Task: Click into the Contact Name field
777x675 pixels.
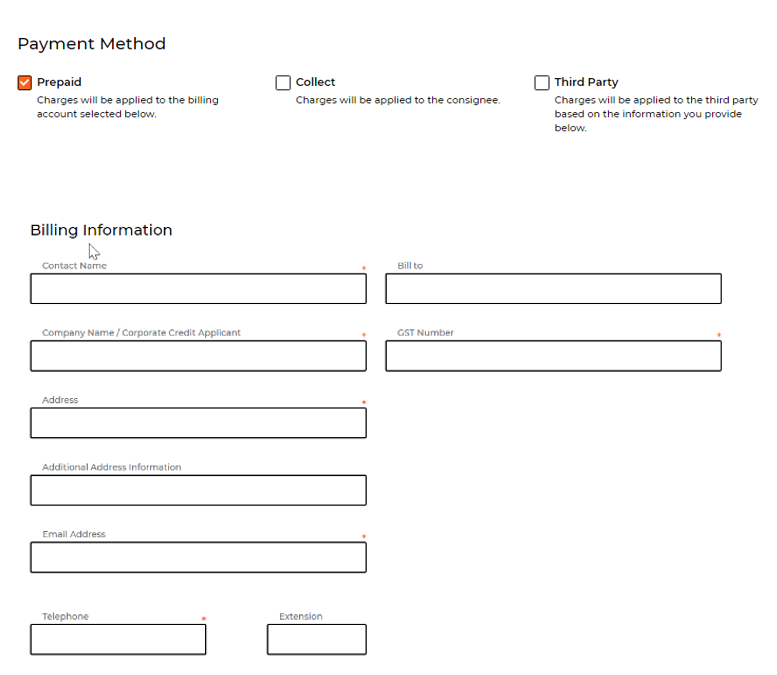Action: 198,289
